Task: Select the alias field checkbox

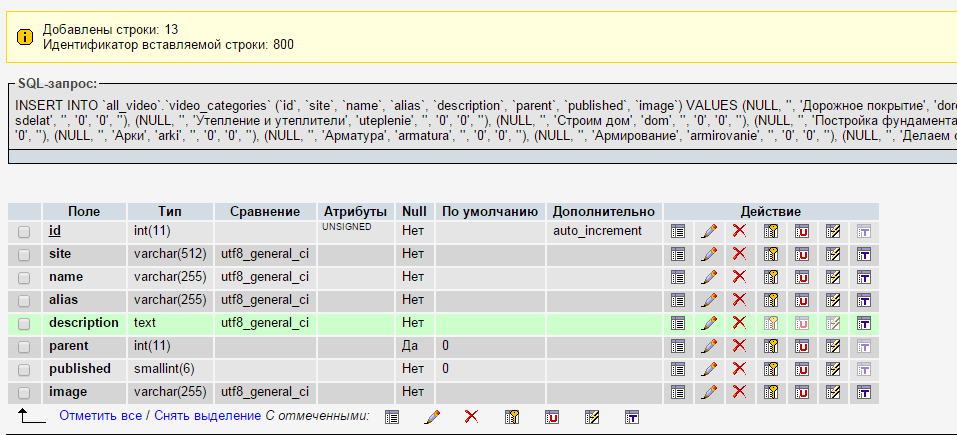Action: [x=24, y=301]
